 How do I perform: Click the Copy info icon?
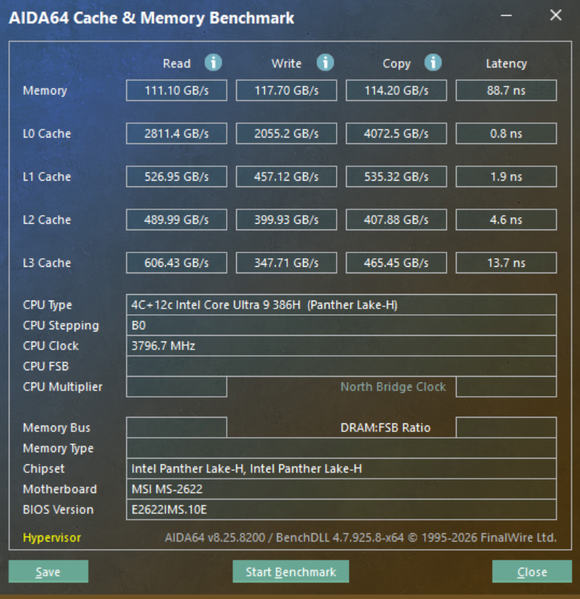click(433, 62)
